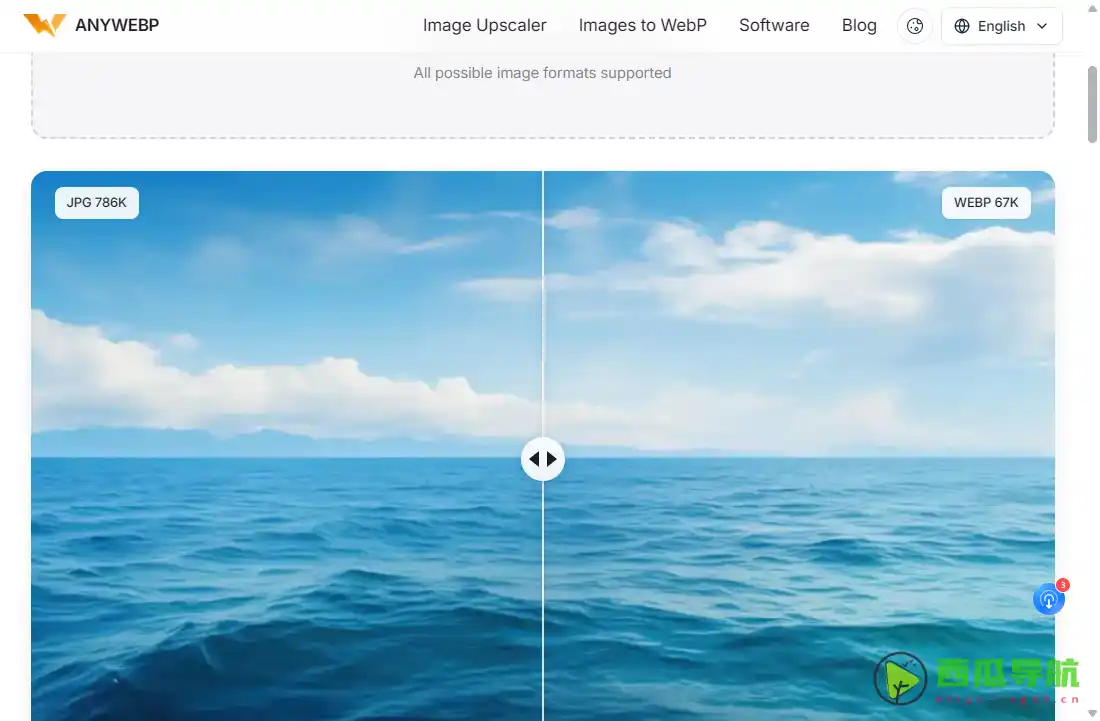This screenshot has height=721, width=1100.
Task: Go to Images to WebP page
Action: point(643,25)
